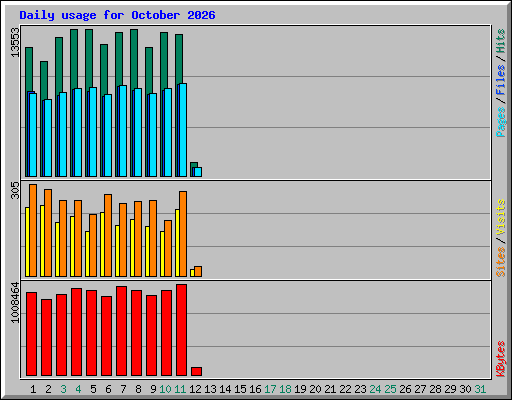Click green day 4 on the x-axis
This screenshot has width=512, height=400.
tap(78, 389)
